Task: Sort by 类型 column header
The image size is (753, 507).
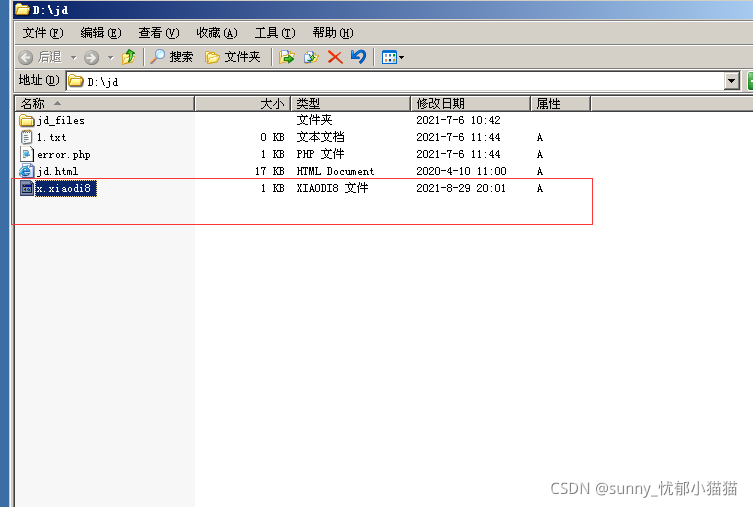Action: 351,103
